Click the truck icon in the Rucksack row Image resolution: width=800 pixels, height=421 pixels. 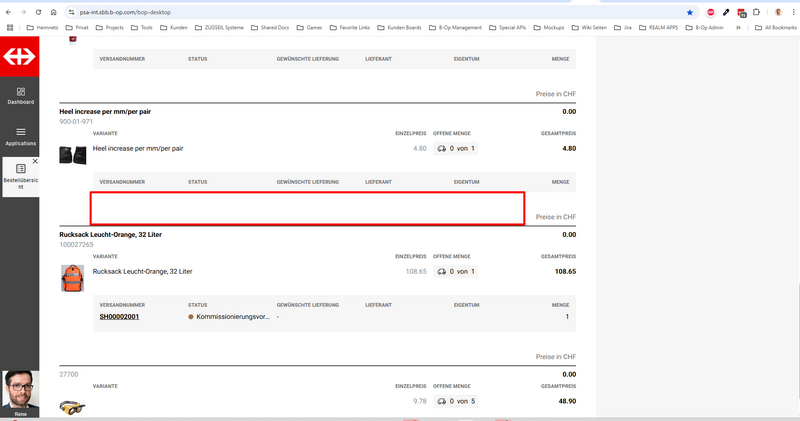click(x=442, y=272)
